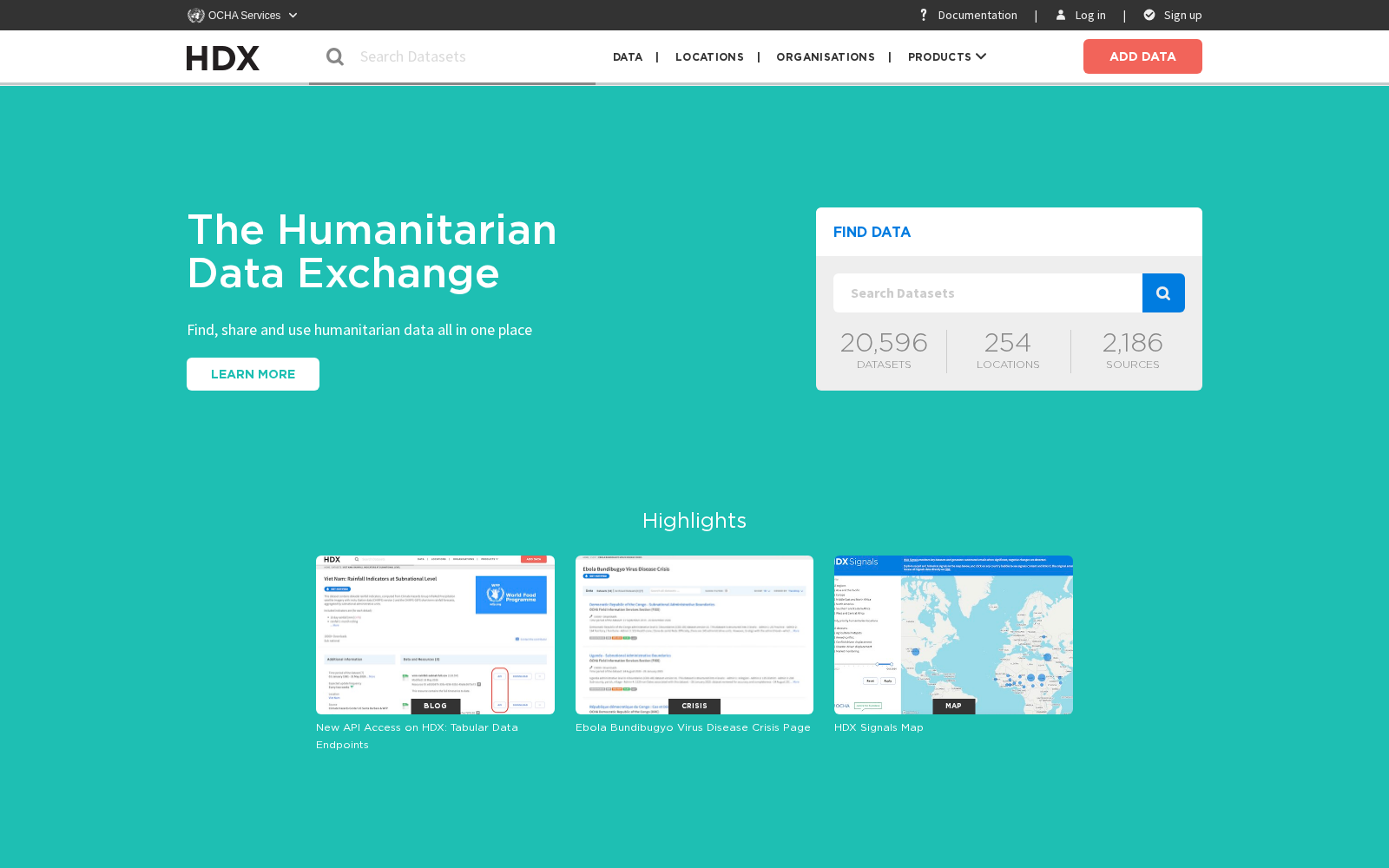The image size is (1389, 868).
Task: Click the UN OCHA emblem icon
Action: pyautogui.click(x=196, y=15)
